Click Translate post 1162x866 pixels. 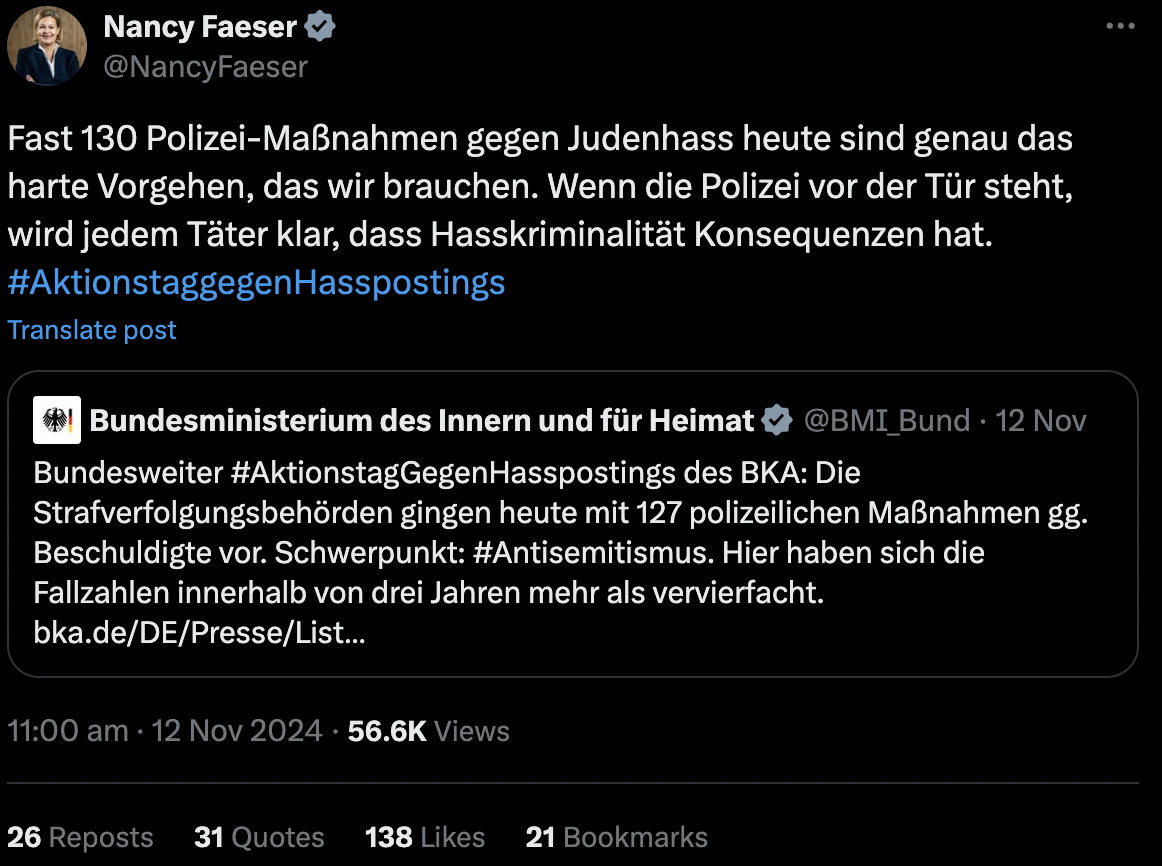click(92, 330)
